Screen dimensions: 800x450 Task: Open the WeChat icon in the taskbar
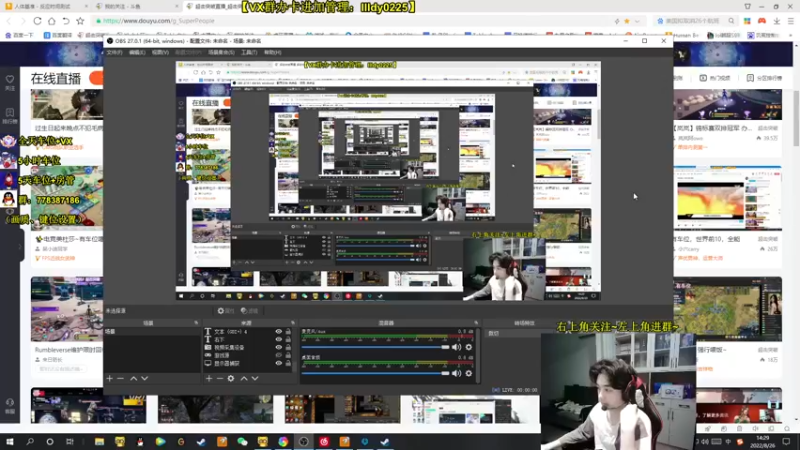[242, 442]
